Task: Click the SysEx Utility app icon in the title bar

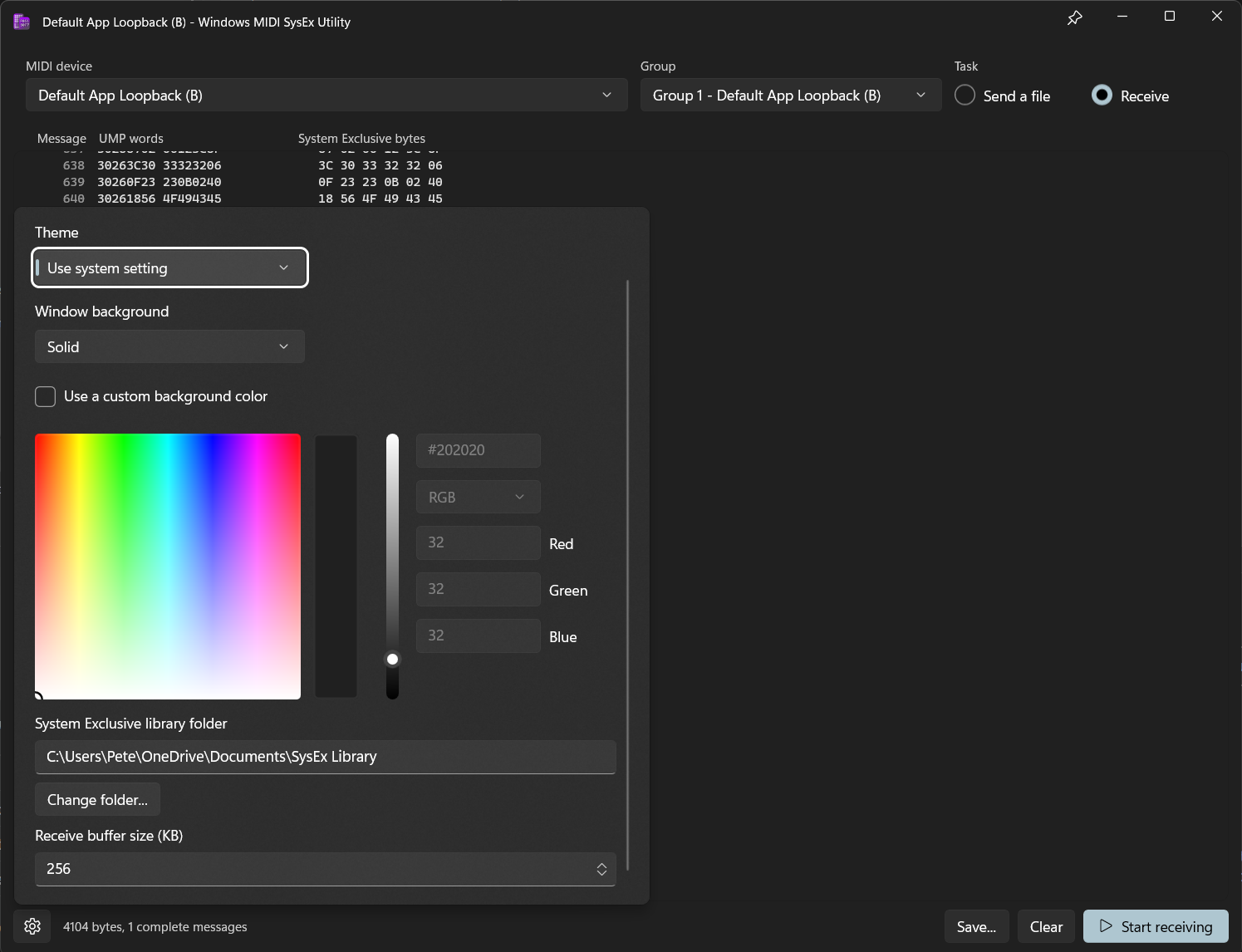Action: pos(22,22)
